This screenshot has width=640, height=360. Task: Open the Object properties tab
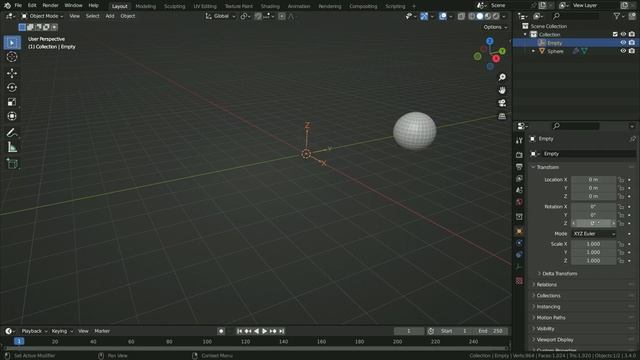519,231
